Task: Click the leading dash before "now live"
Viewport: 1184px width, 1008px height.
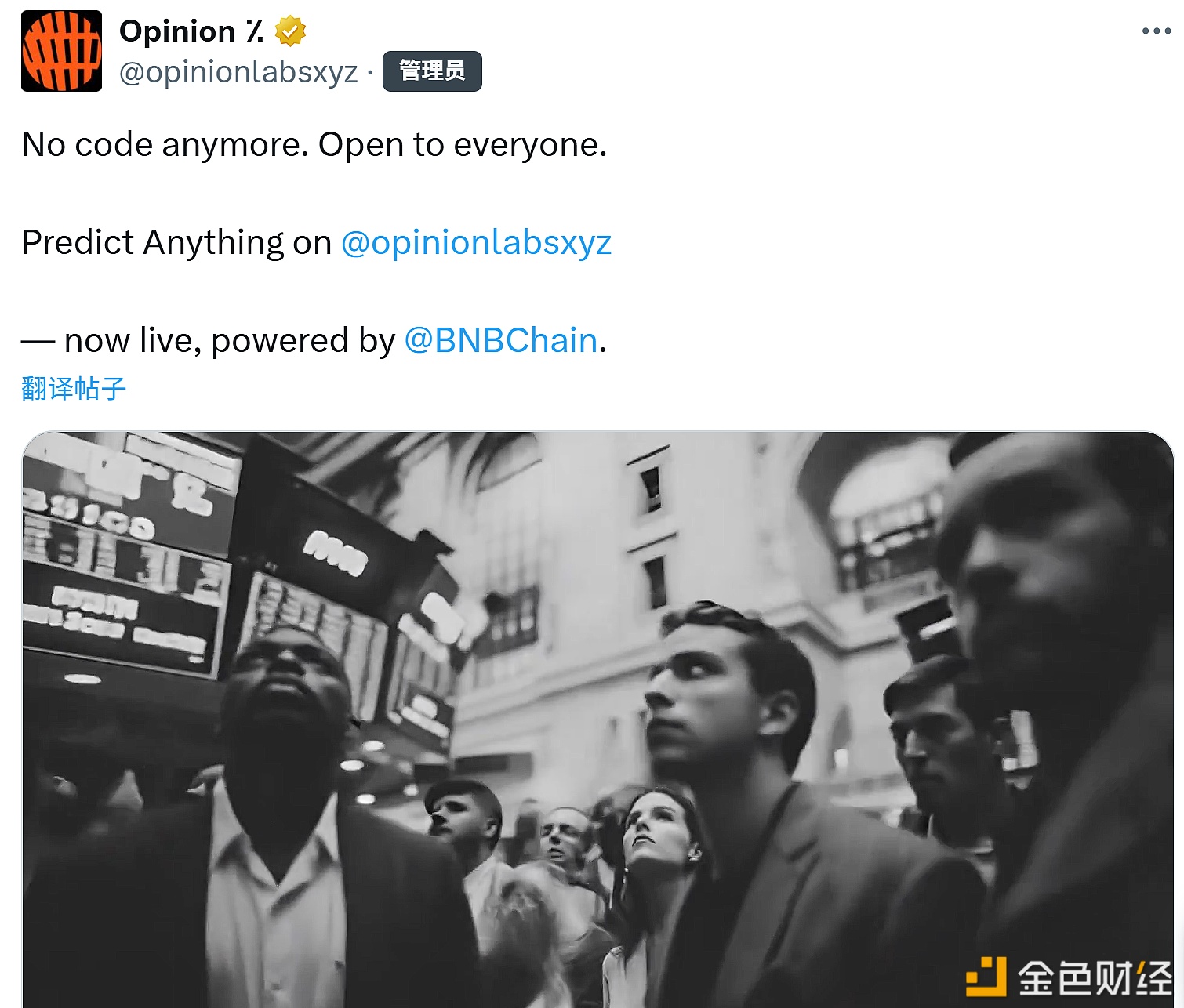Action: pyautogui.click(x=38, y=341)
